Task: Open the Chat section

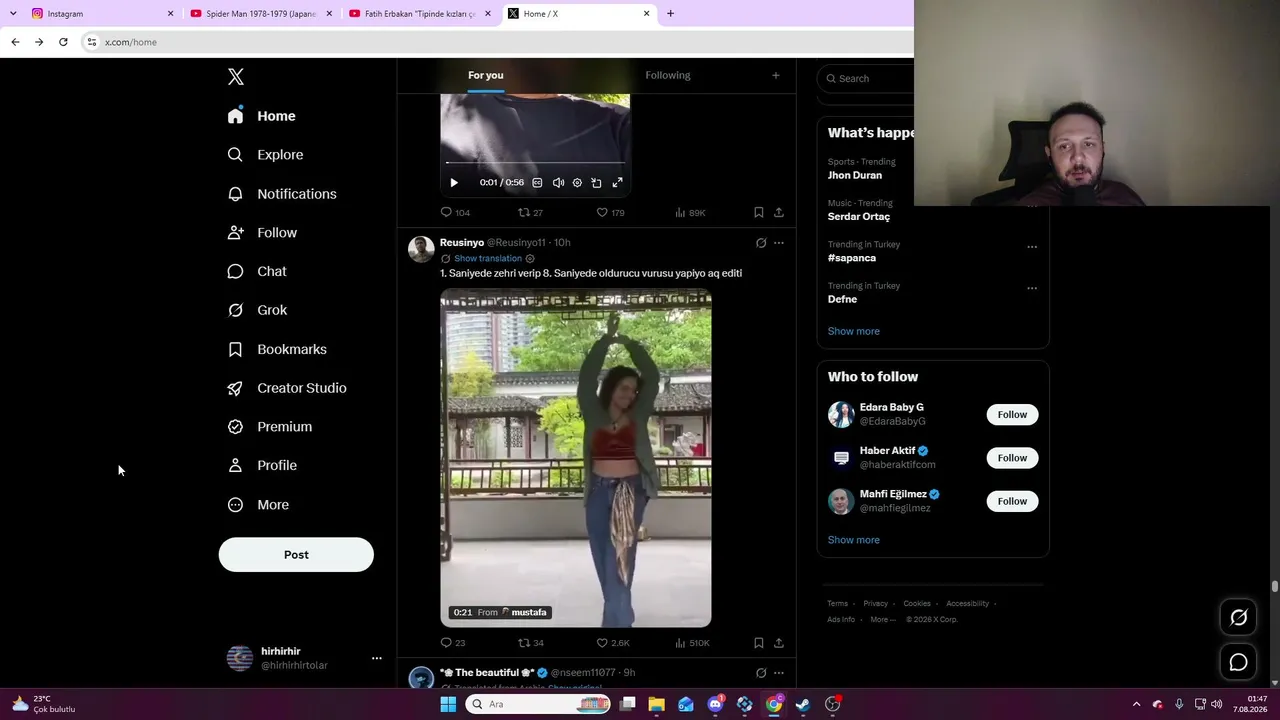Action: click(257, 271)
